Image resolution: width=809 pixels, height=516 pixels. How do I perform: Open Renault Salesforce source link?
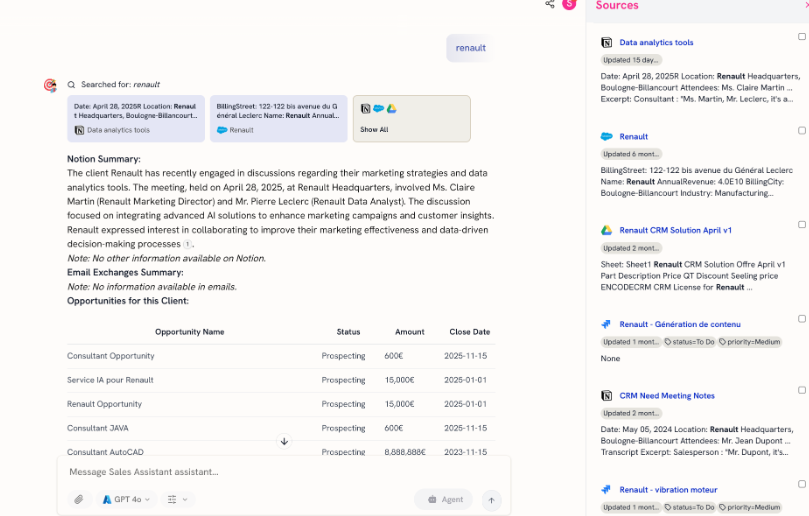(x=634, y=137)
